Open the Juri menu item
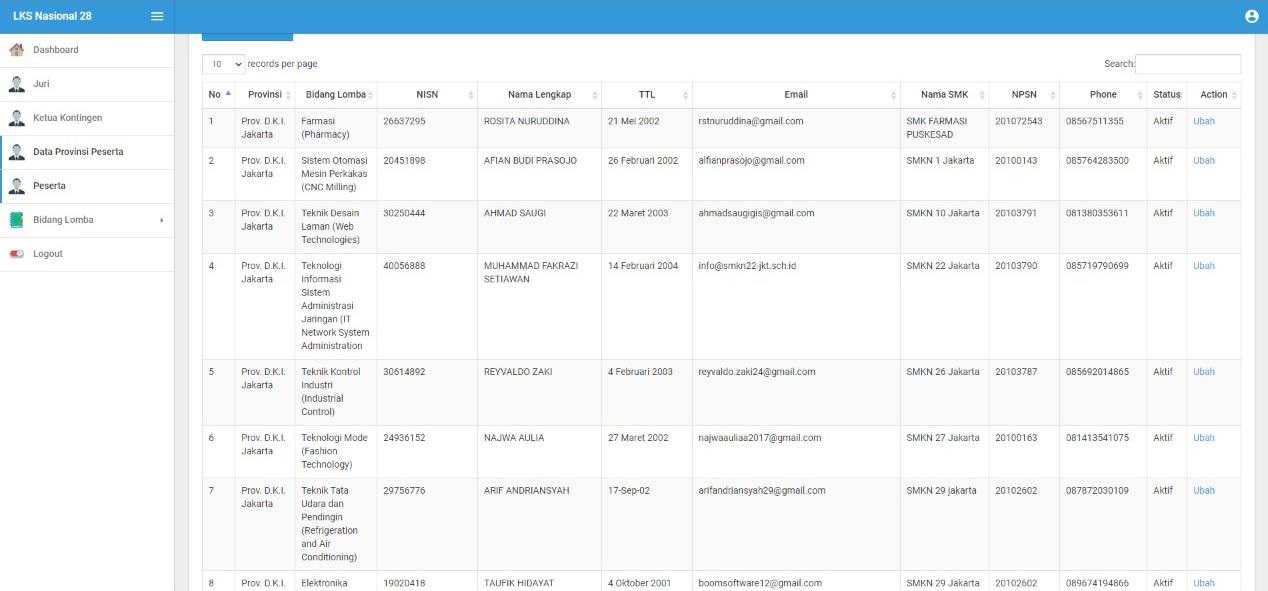This screenshot has width=1268, height=591. pos(87,84)
